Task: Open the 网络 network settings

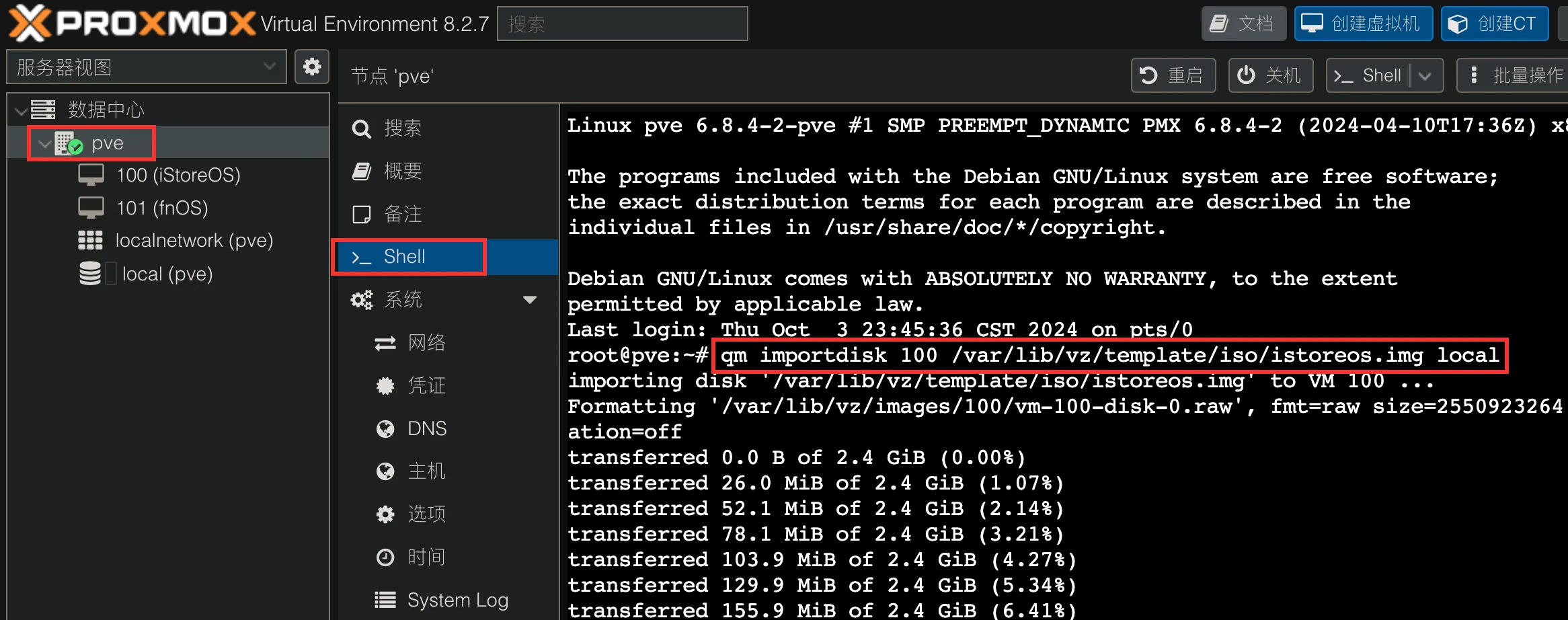Action: point(448,343)
